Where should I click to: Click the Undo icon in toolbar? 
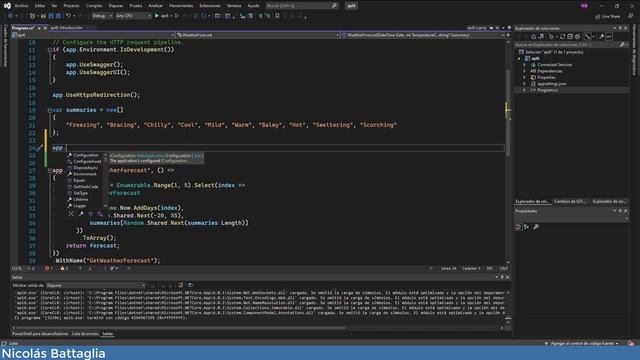point(68,16)
